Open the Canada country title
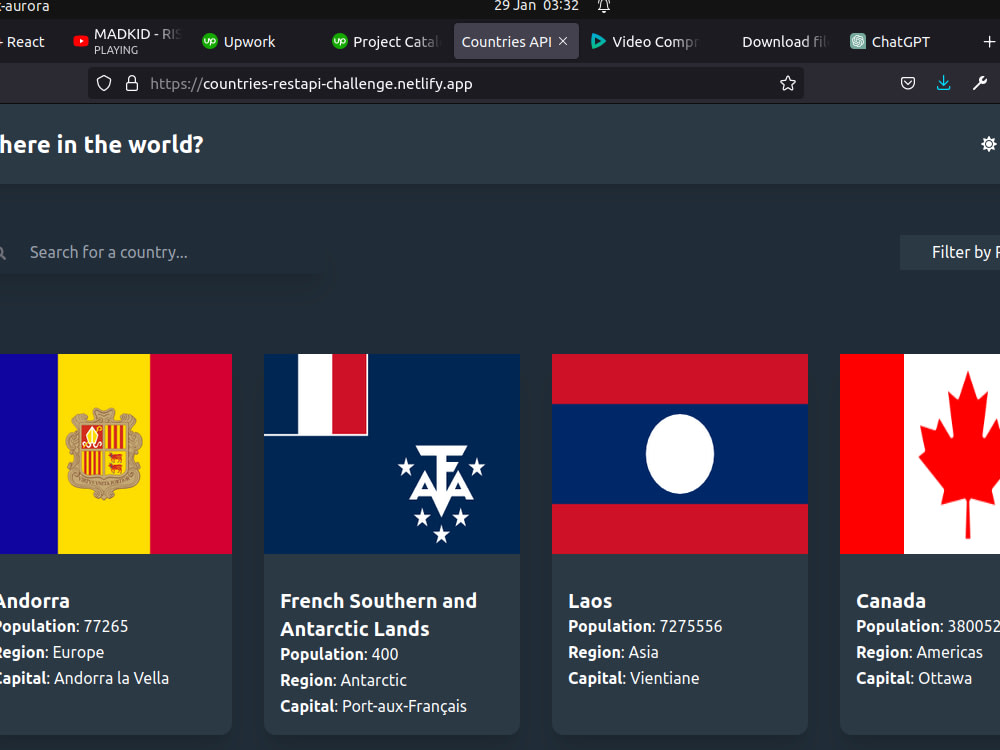 coord(891,601)
